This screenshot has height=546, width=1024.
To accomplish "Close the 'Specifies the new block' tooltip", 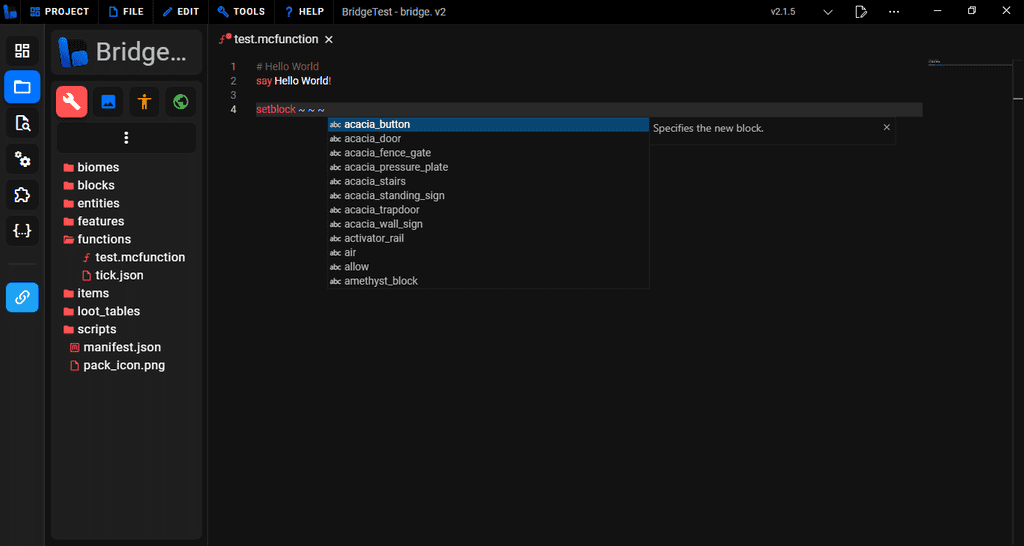I will (x=886, y=128).
